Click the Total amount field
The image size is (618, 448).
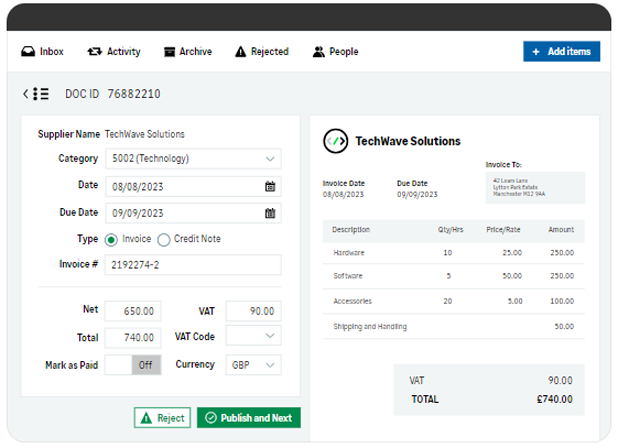click(x=133, y=338)
